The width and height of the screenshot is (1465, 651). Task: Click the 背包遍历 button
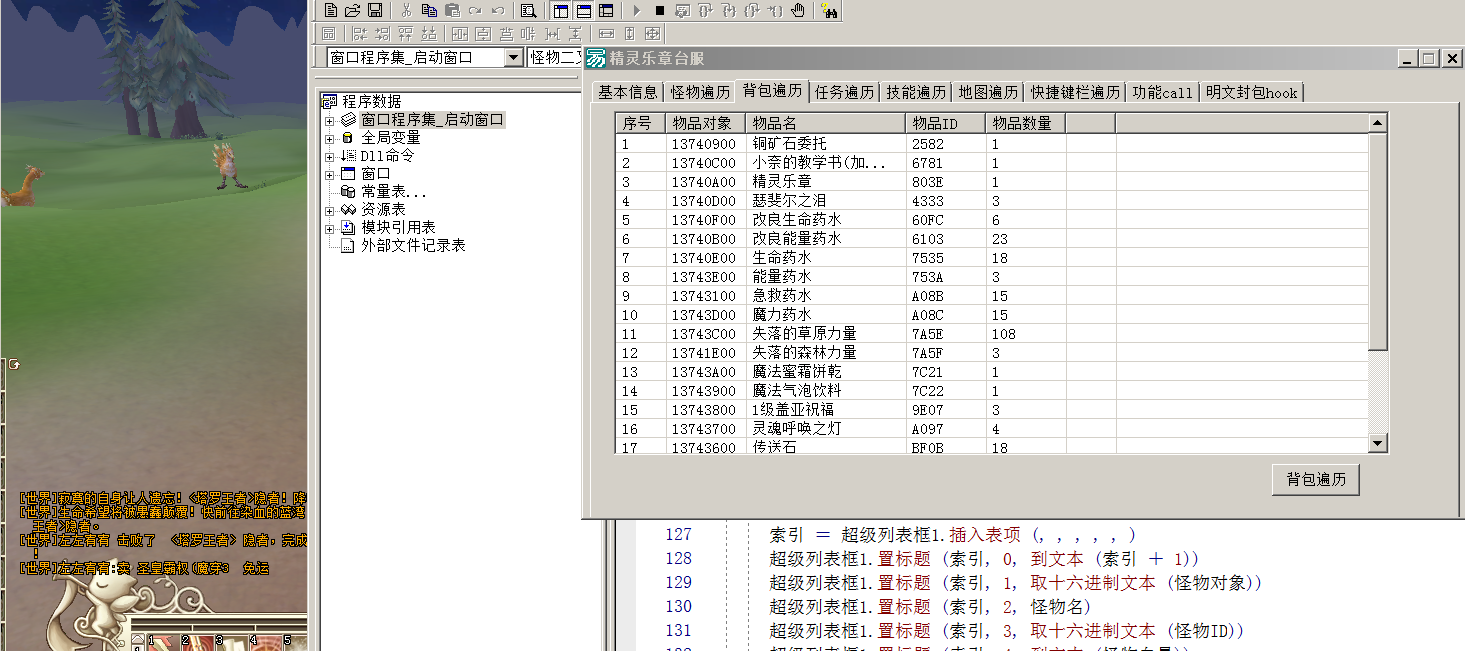pyautogui.click(x=1316, y=479)
